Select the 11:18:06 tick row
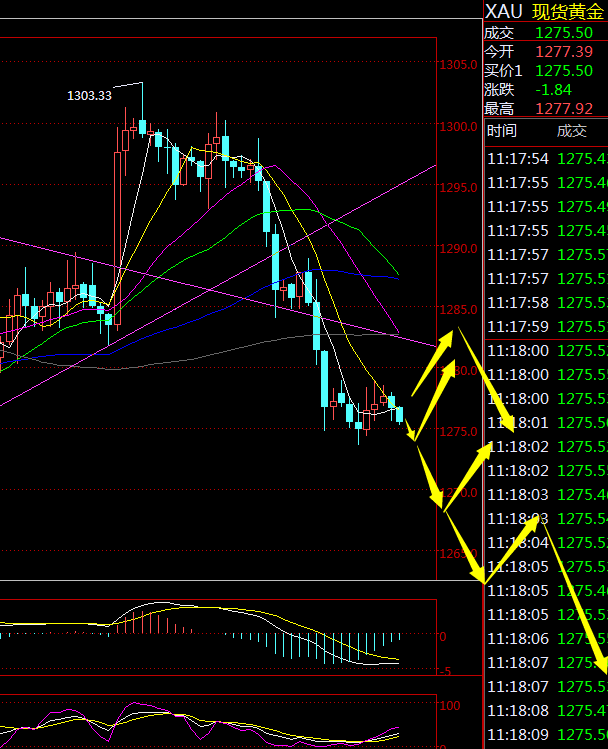Image resolution: width=608 pixels, height=749 pixels. pos(547,639)
